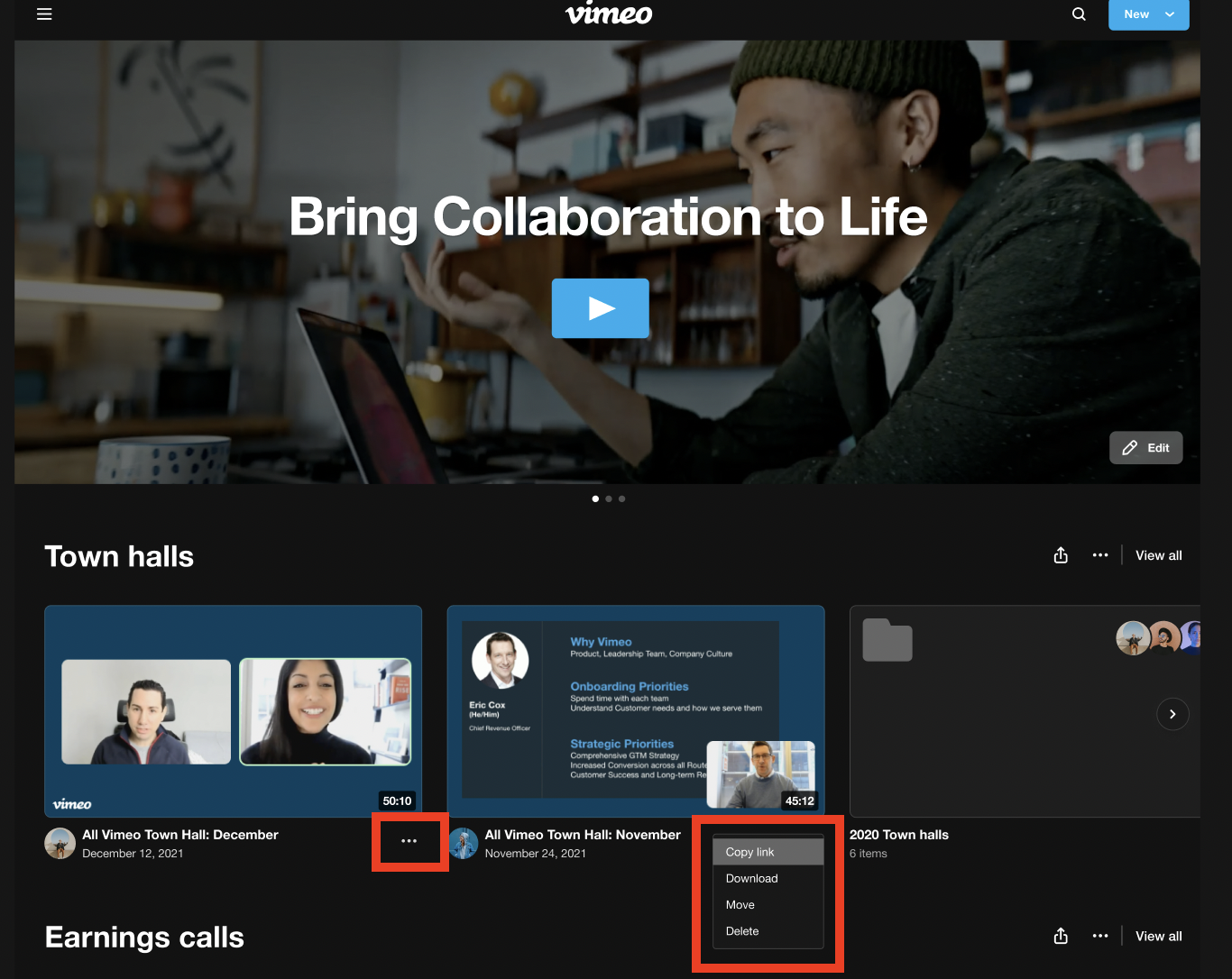
Task: Open the 2020 Town halls folder icon
Action: [887, 640]
